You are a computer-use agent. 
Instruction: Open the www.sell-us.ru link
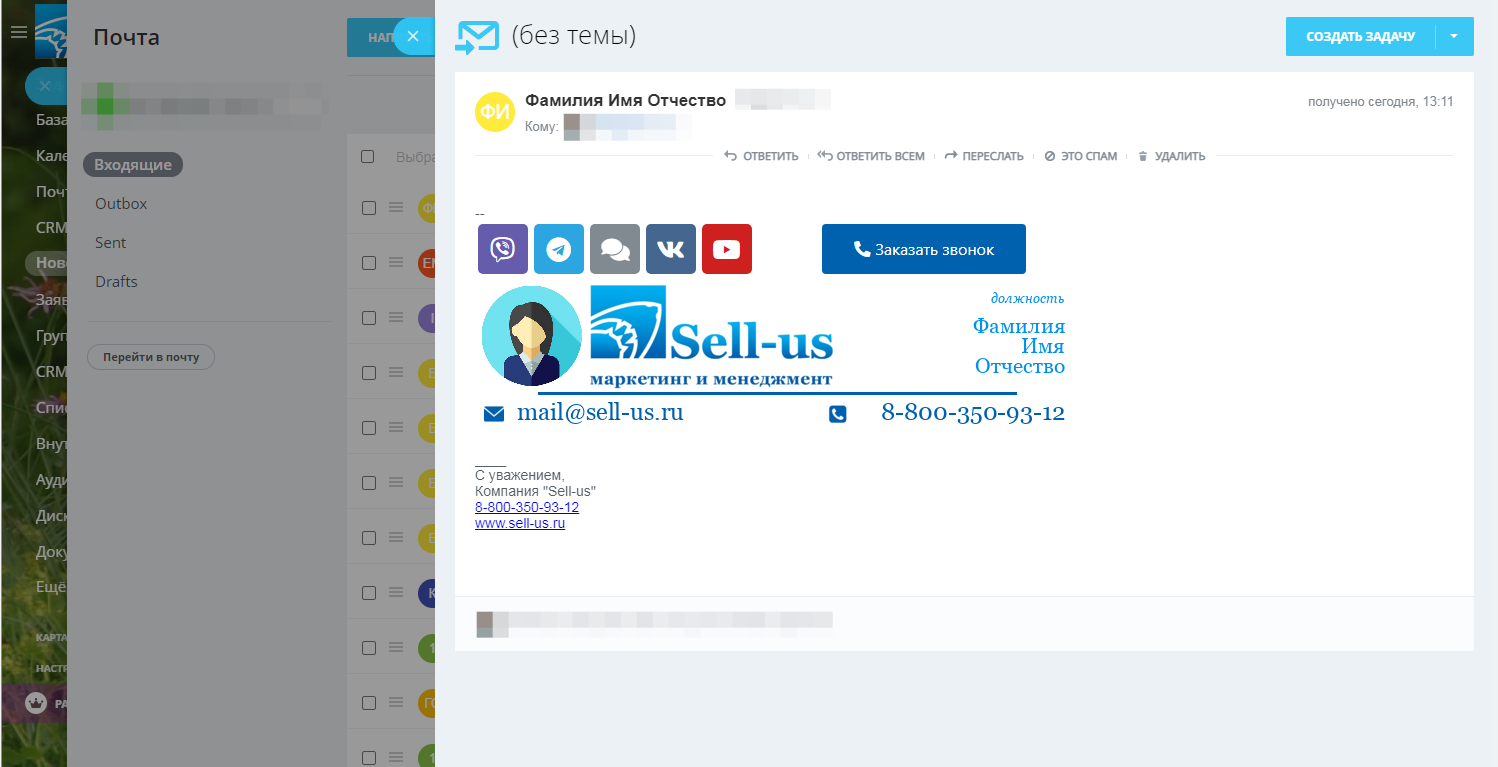(520, 523)
